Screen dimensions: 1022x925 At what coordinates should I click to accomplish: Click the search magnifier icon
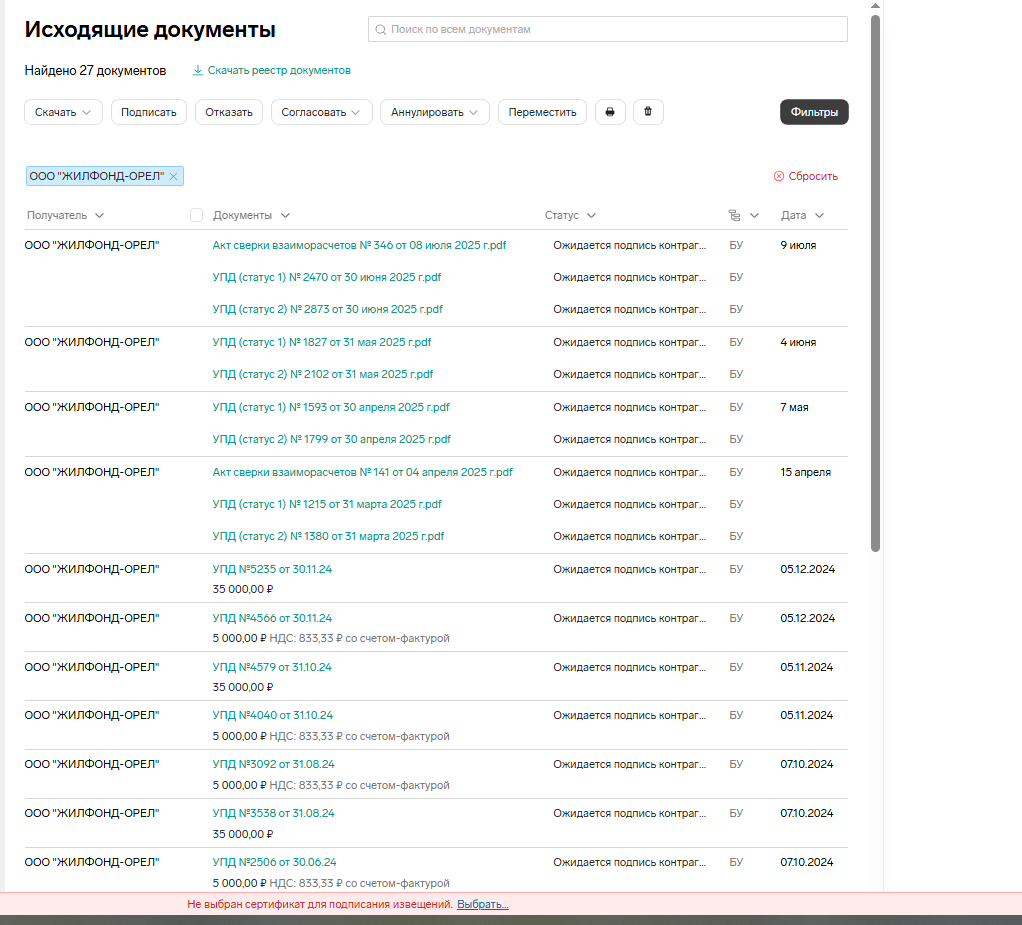coord(381,29)
